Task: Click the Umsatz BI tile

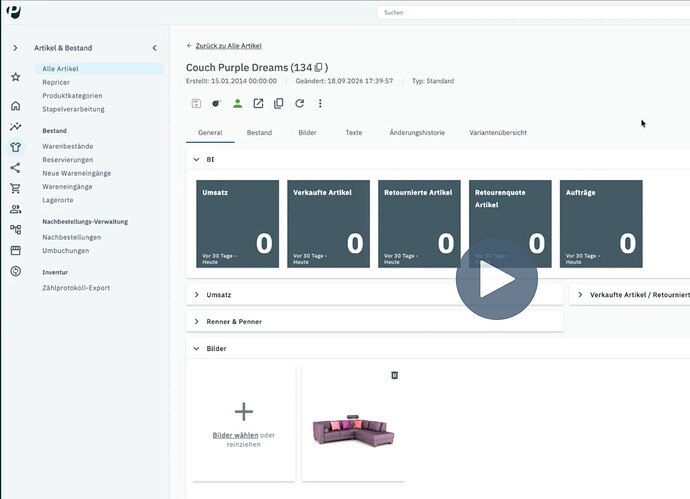Action: pos(238,224)
